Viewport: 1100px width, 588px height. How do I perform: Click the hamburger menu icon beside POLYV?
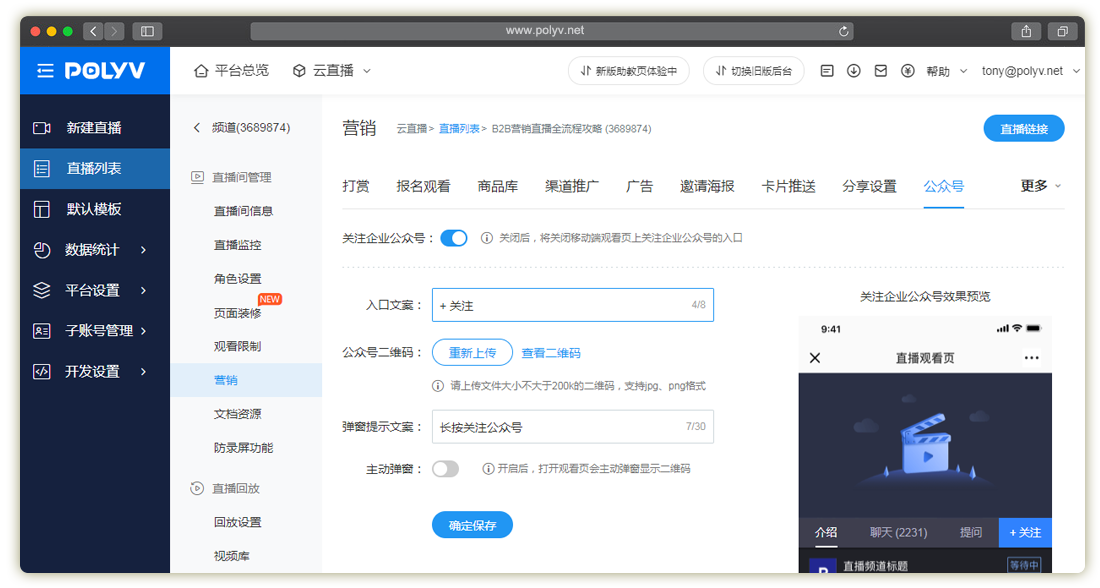point(45,71)
